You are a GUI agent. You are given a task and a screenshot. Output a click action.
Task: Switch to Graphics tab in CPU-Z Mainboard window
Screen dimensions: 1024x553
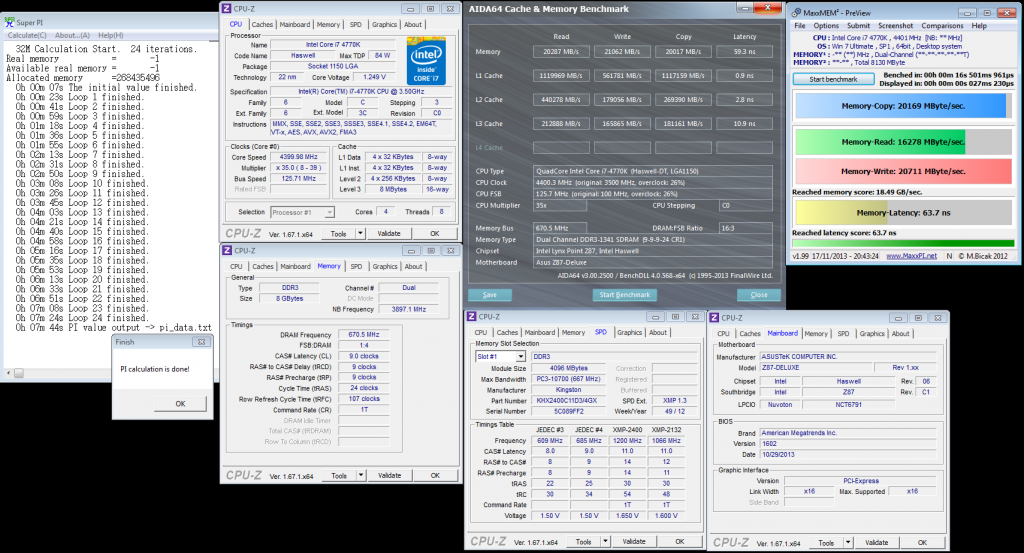[872, 334]
